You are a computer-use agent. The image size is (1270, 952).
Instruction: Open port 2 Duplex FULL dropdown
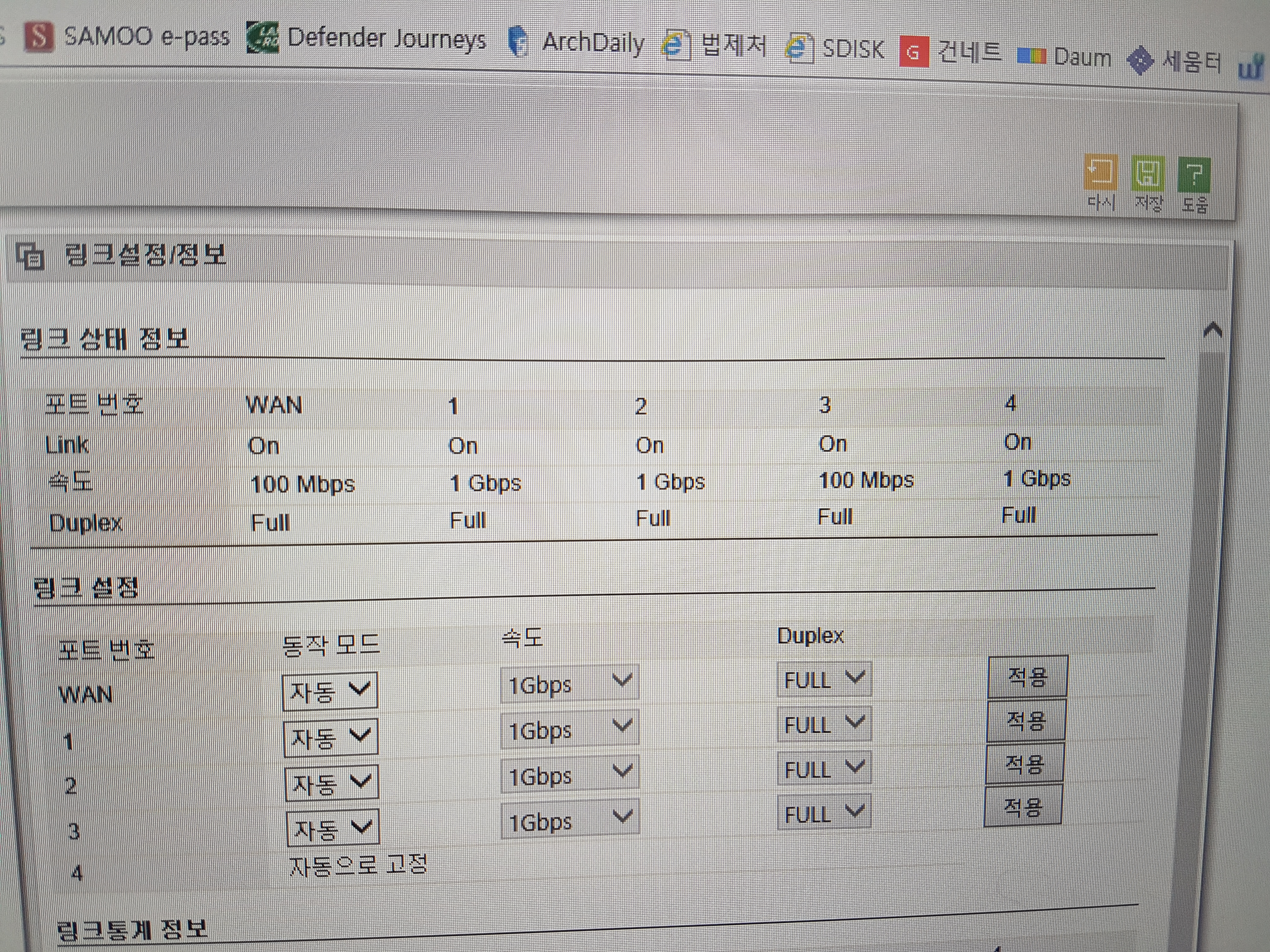pyautogui.click(x=825, y=768)
